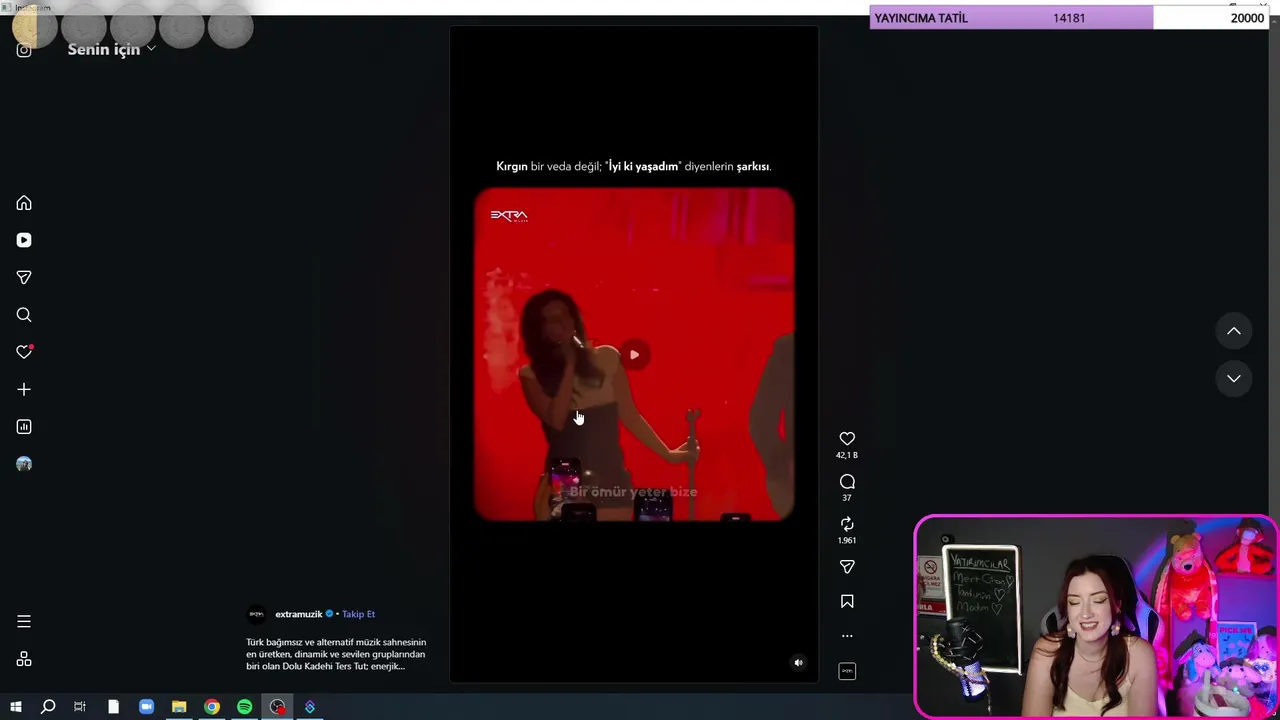Open the Reels section in the sidebar

click(x=24, y=240)
